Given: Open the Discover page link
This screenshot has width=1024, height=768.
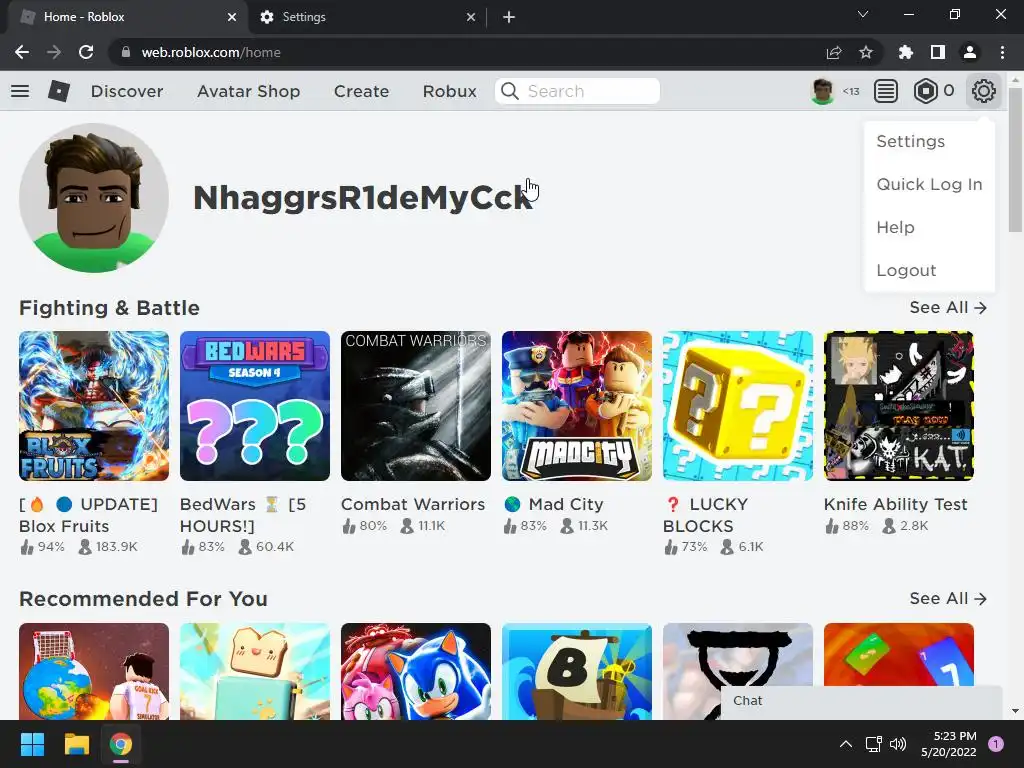Looking at the screenshot, I should tap(127, 91).
